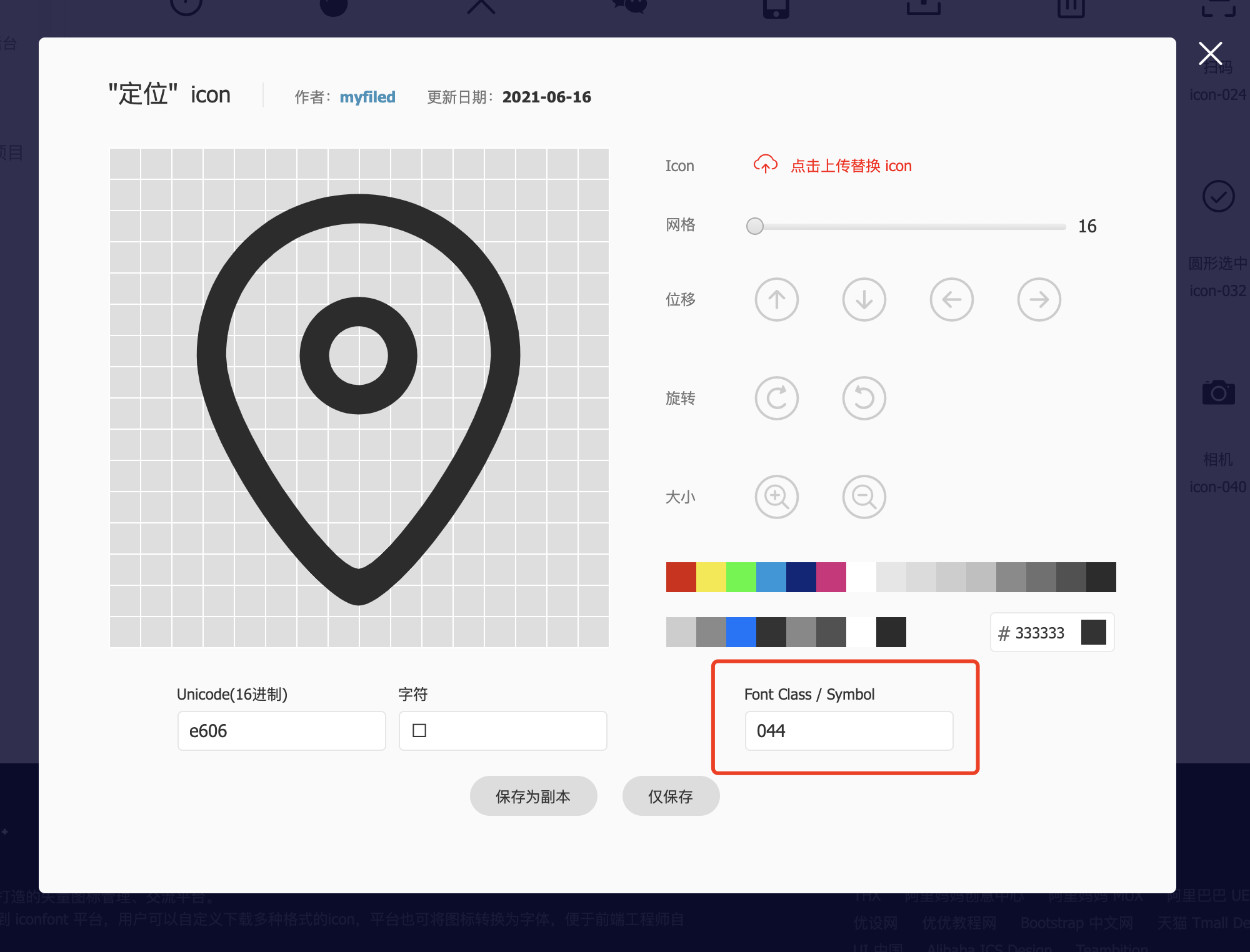Open author myfiled profile link
Viewport: 1250px width, 952px height.
coord(367,97)
